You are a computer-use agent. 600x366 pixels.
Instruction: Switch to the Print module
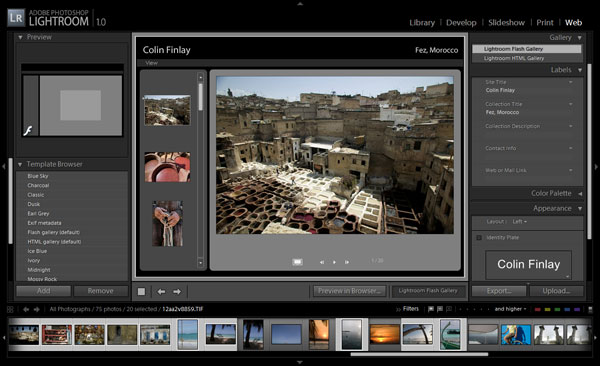tap(545, 23)
